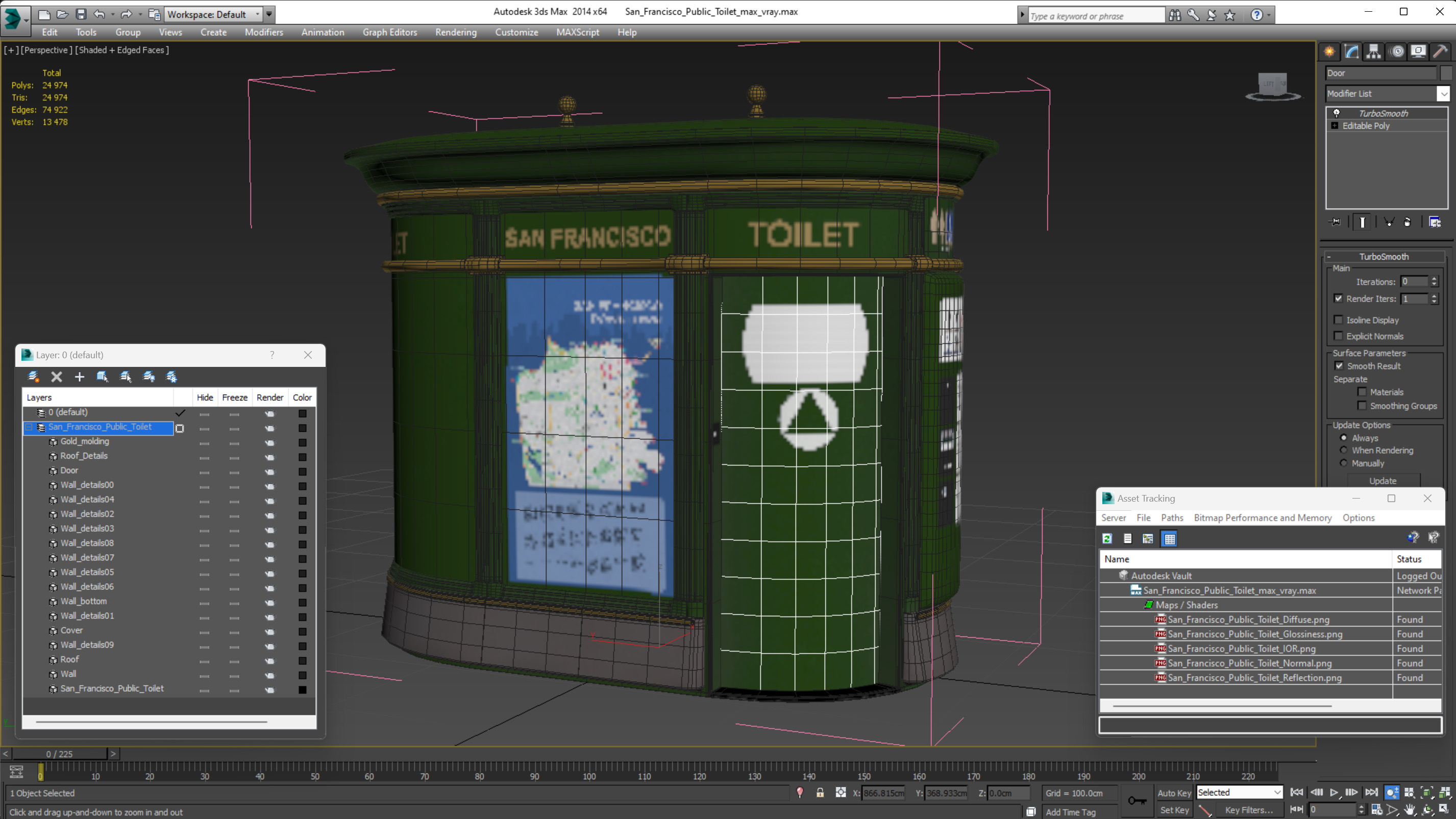Enable Separate by Smoothing Groups checkbox
Viewport: 1456px width, 819px height.
tap(1362, 406)
